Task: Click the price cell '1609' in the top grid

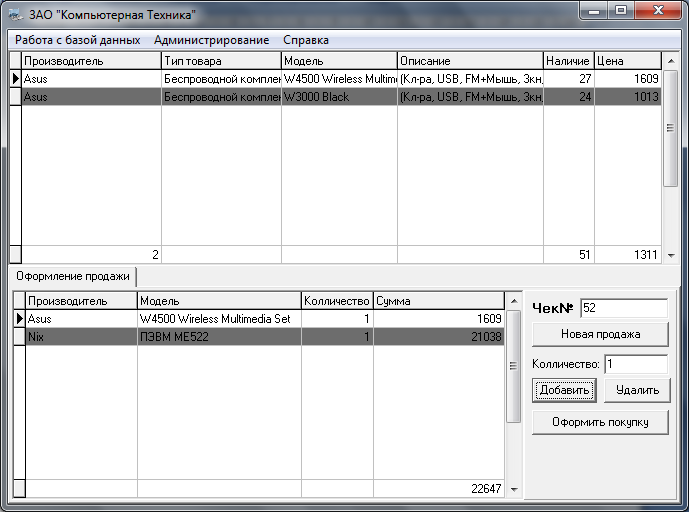Action: 627,79
